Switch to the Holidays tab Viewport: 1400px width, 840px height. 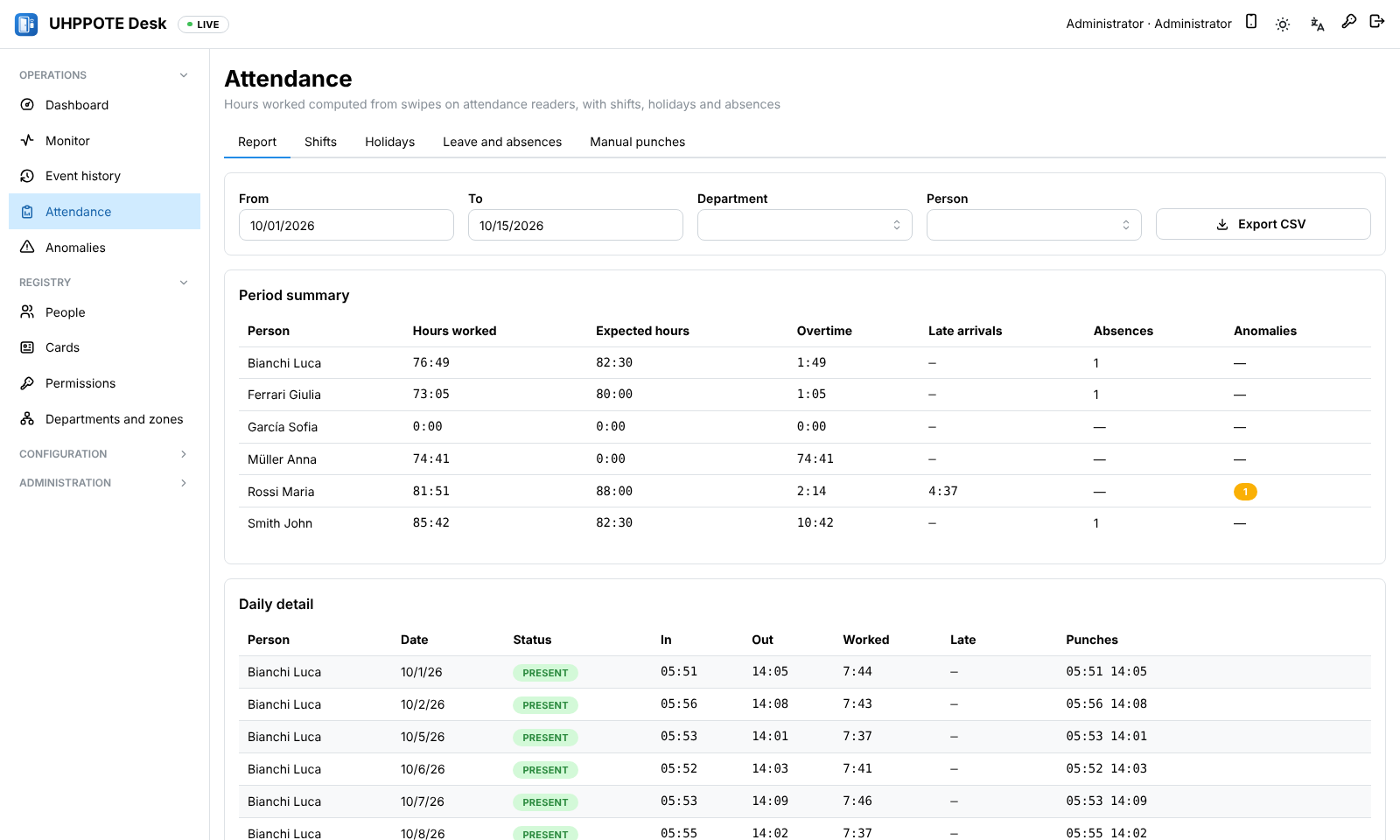(x=390, y=142)
